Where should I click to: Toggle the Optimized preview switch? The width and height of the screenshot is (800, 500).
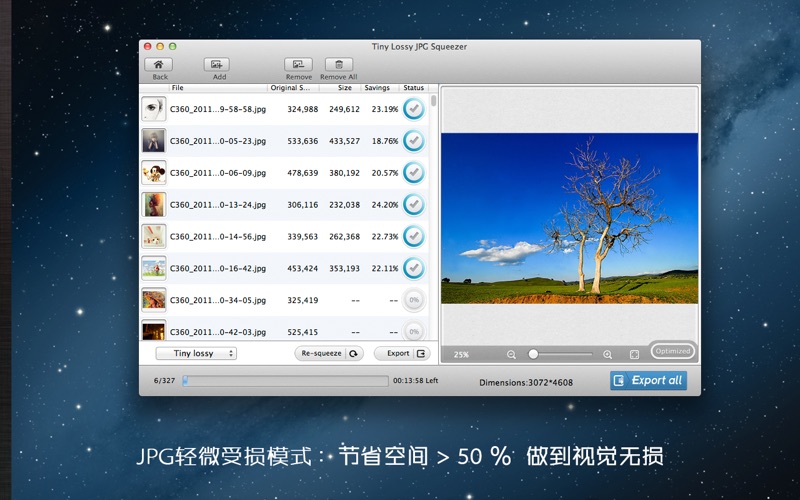point(672,351)
